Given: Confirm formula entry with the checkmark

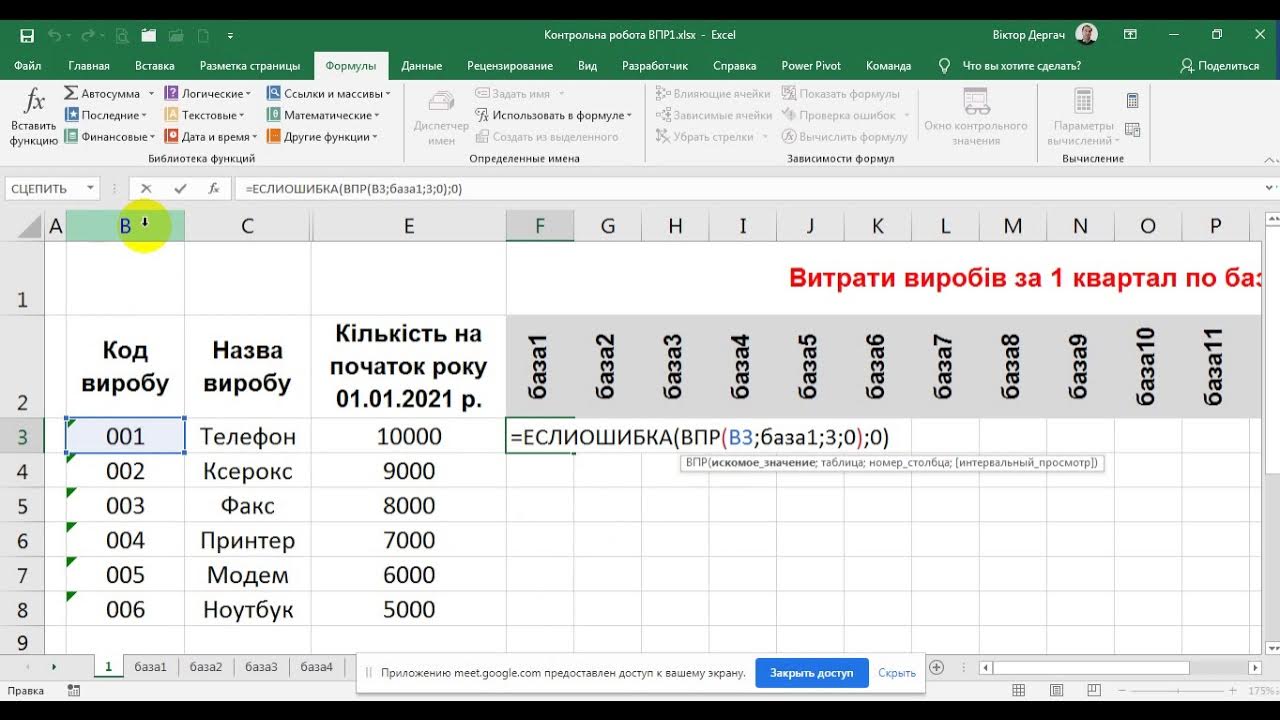Looking at the screenshot, I should pyautogui.click(x=180, y=188).
